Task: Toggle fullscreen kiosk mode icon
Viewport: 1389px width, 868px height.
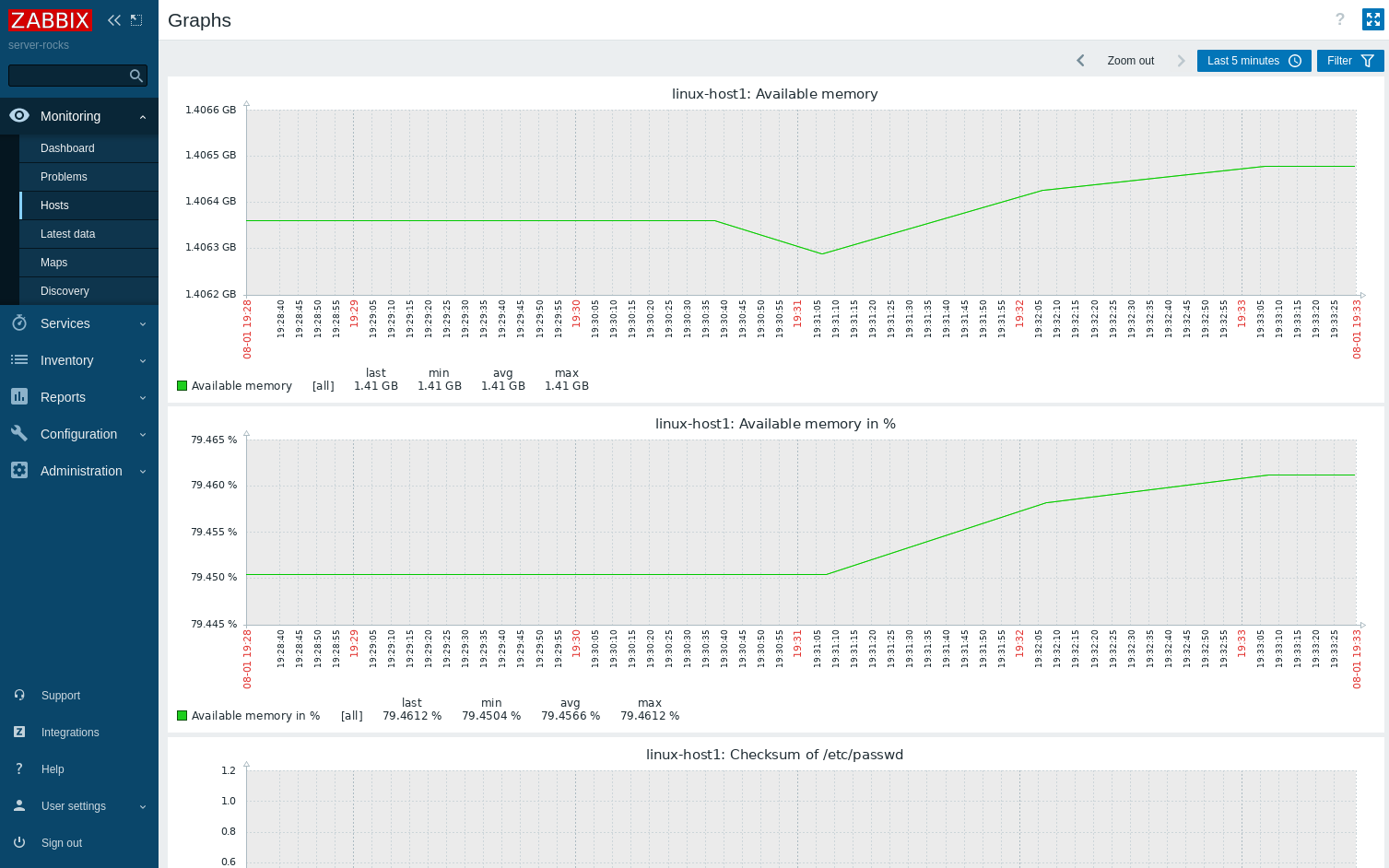Action: (x=1373, y=19)
